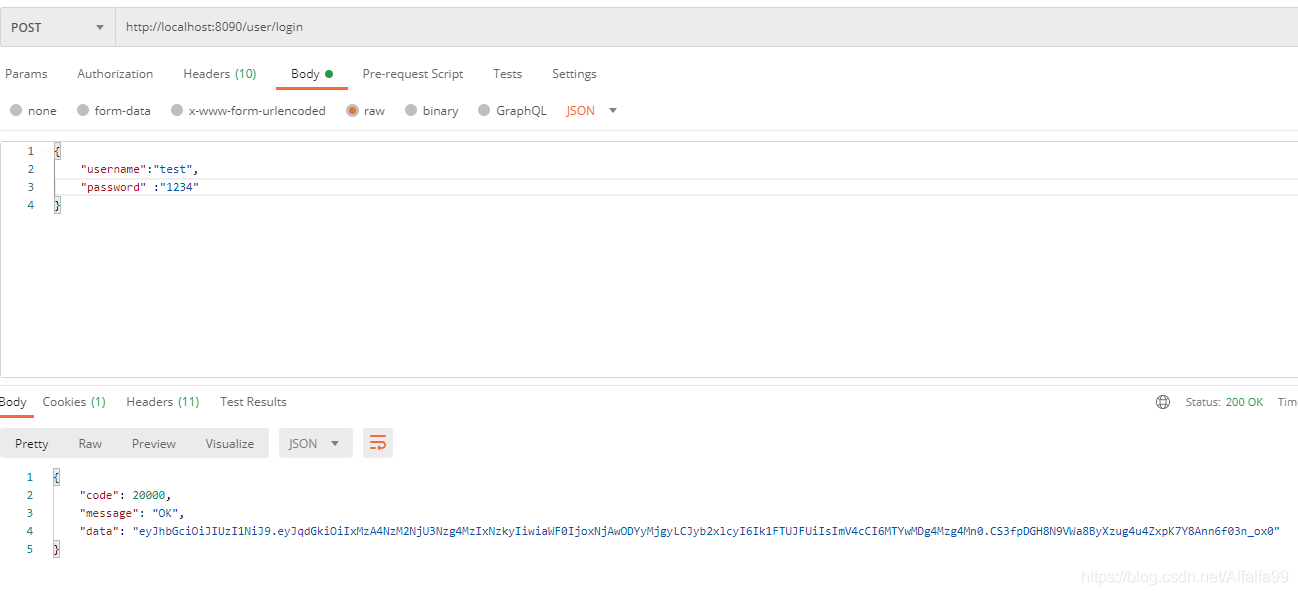Select the none body option
Screen dimensions: 1298x595
click(x=33, y=111)
